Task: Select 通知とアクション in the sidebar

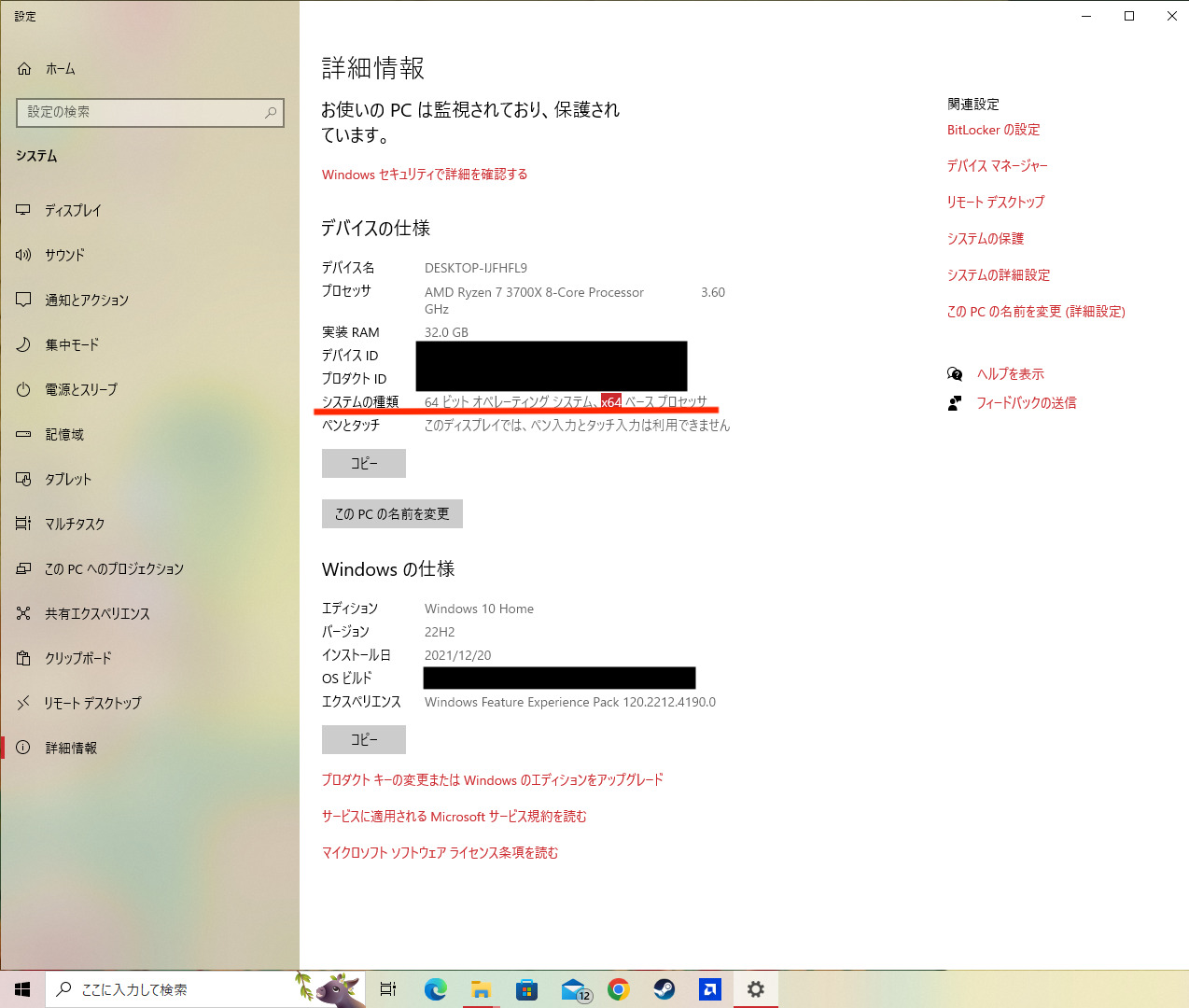Action: [87, 300]
